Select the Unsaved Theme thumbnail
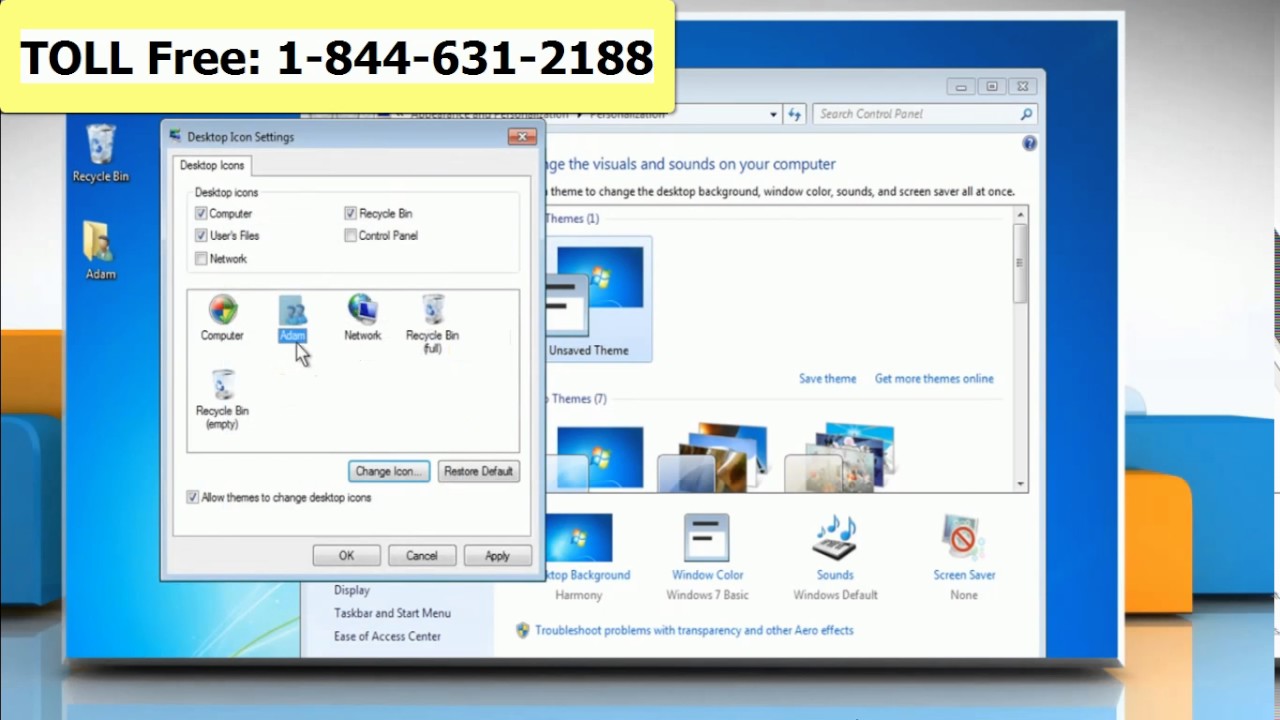 pos(598,299)
